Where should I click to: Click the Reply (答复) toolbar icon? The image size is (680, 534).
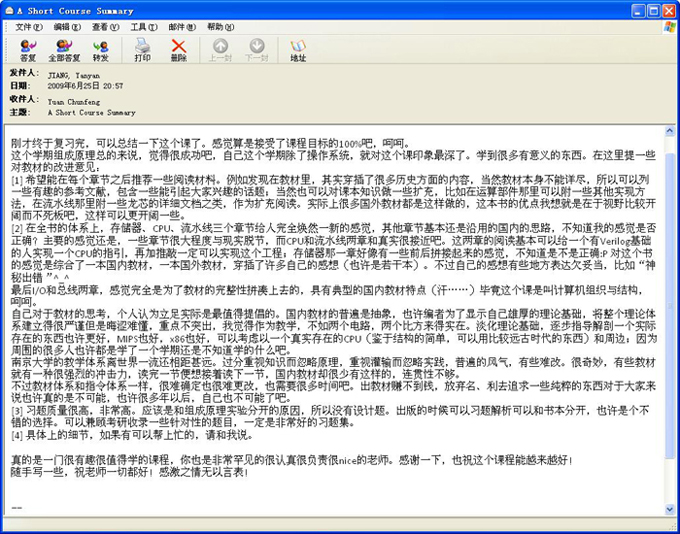point(27,50)
